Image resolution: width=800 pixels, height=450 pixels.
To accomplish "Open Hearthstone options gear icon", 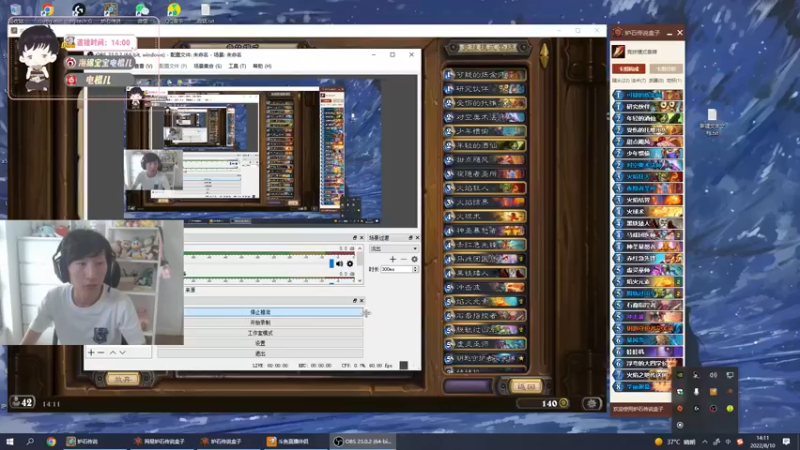I will click(592, 404).
